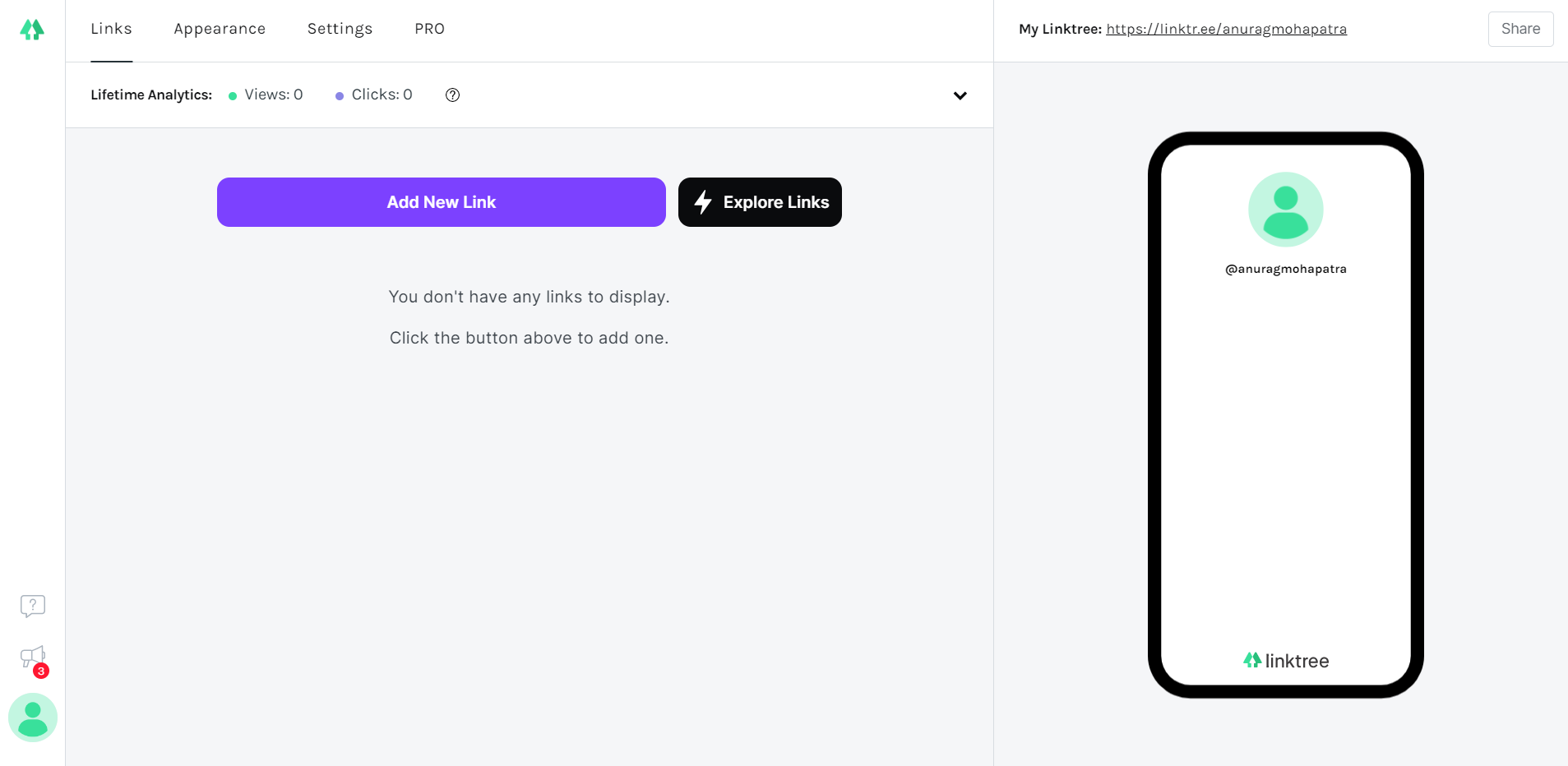Open the help question bubble icon
Screen dimensions: 1568x766
(33, 607)
